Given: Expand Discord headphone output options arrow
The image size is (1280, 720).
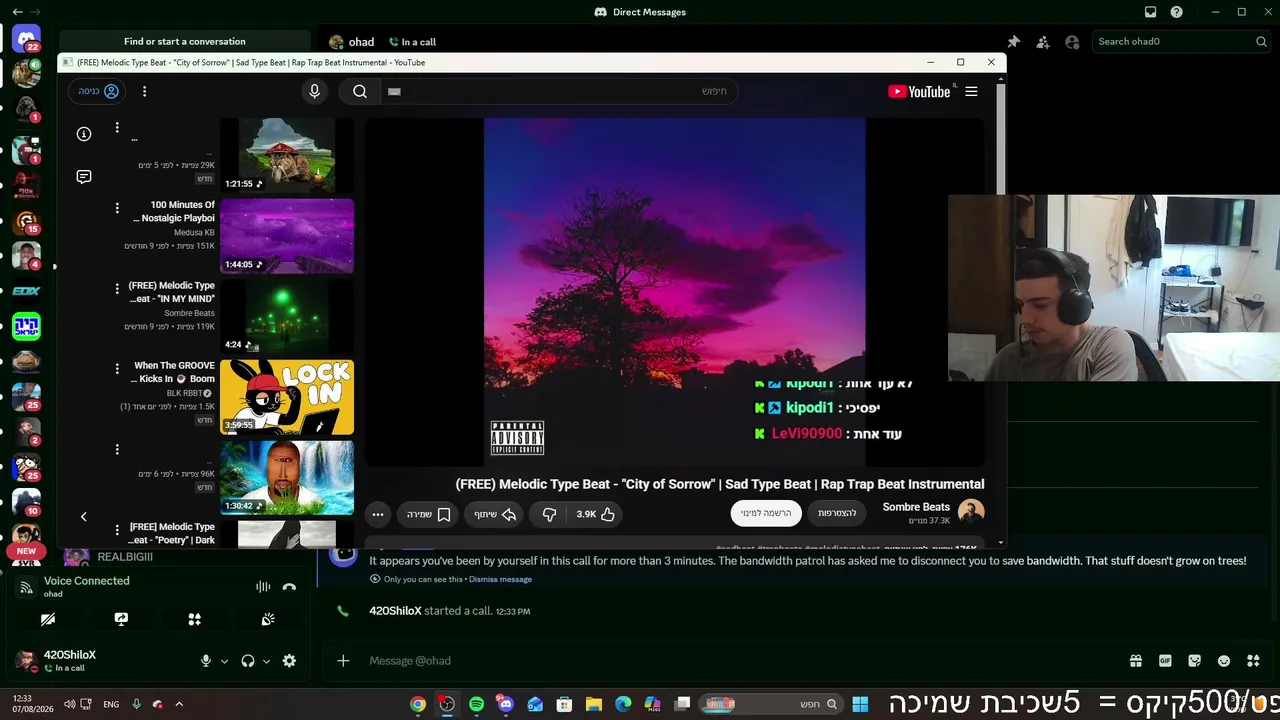Looking at the screenshot, I should point(266,661).
